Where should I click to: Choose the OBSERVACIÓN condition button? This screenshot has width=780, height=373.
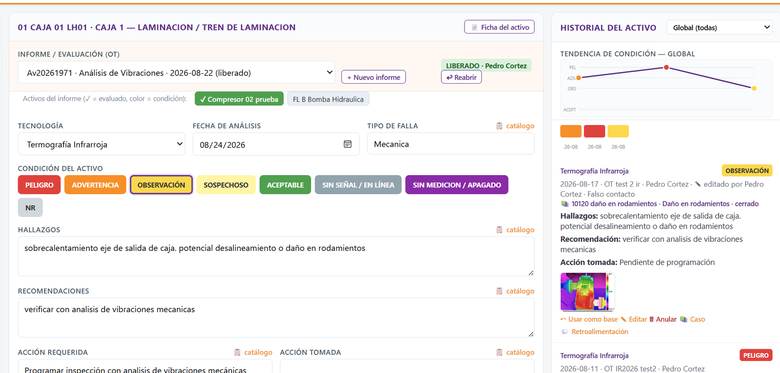pyautogui.click(x=161, y=185)
